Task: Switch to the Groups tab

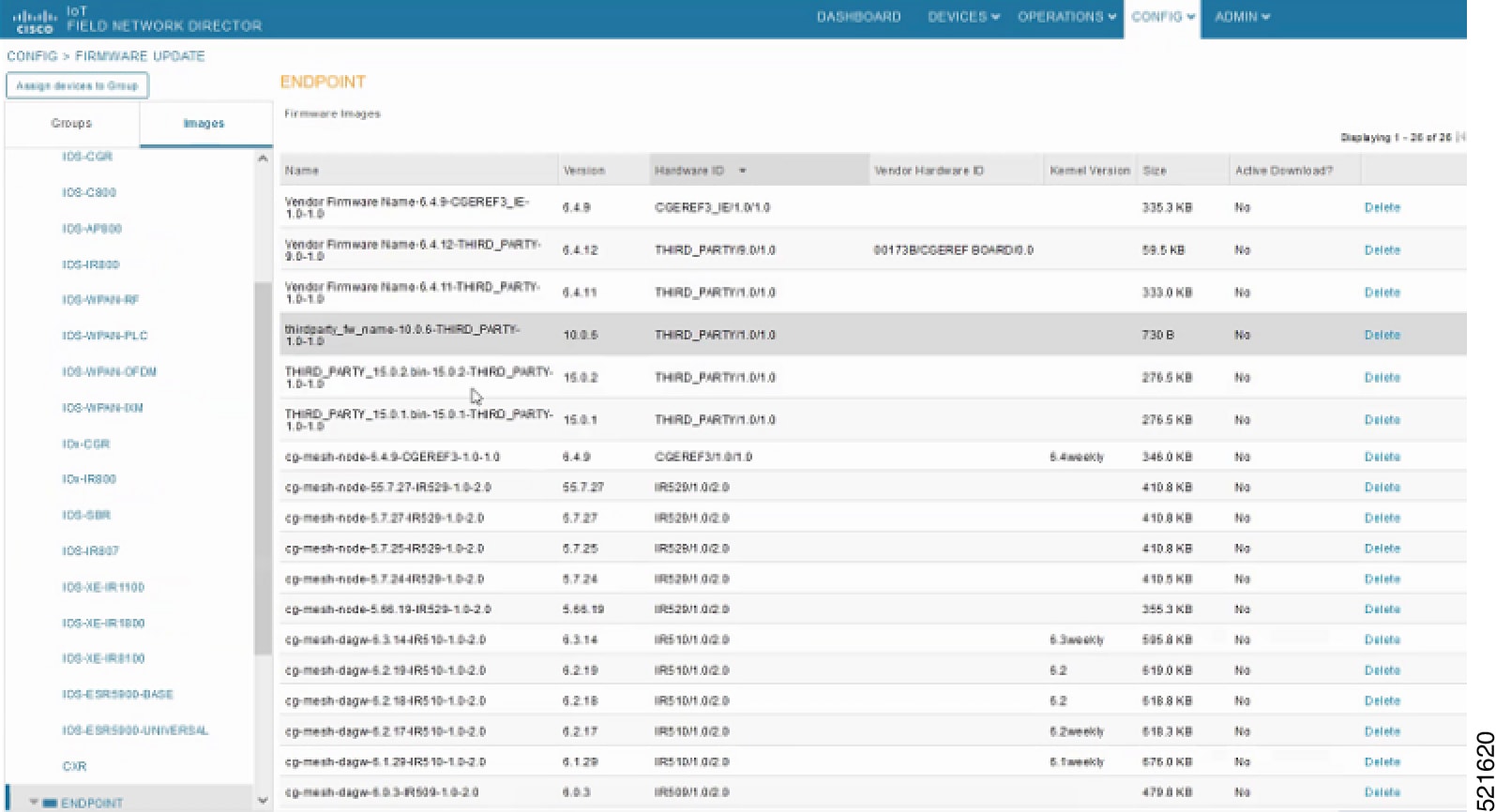Action: 71,123
